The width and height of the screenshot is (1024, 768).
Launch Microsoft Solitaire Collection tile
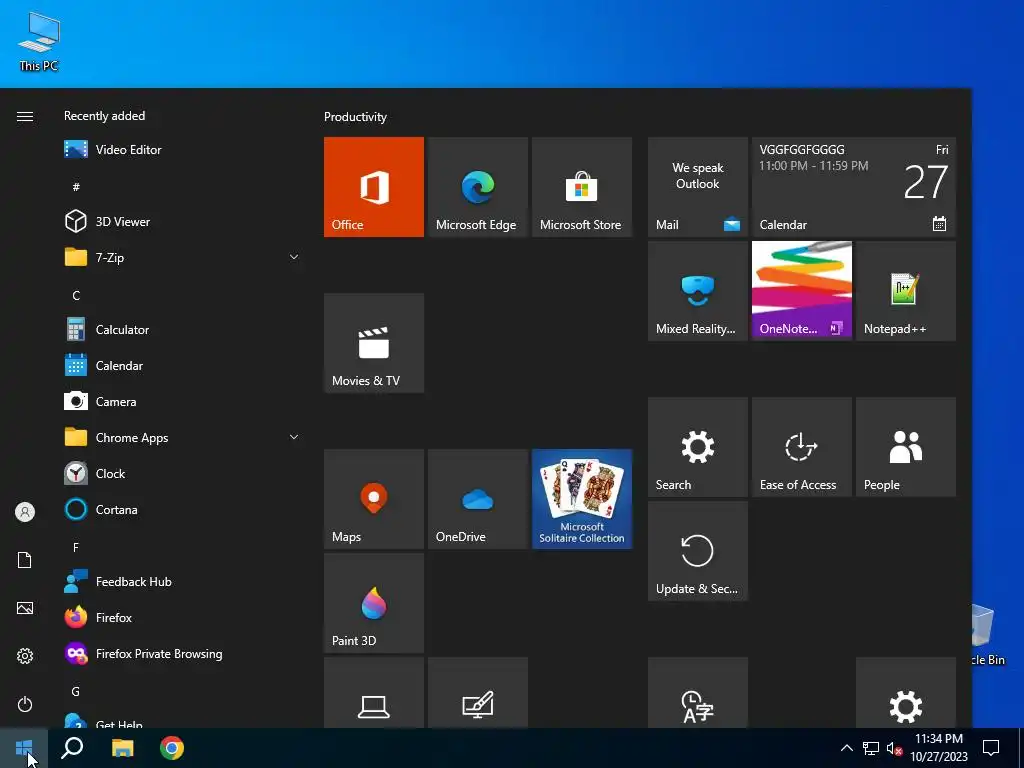click(582, 499)
